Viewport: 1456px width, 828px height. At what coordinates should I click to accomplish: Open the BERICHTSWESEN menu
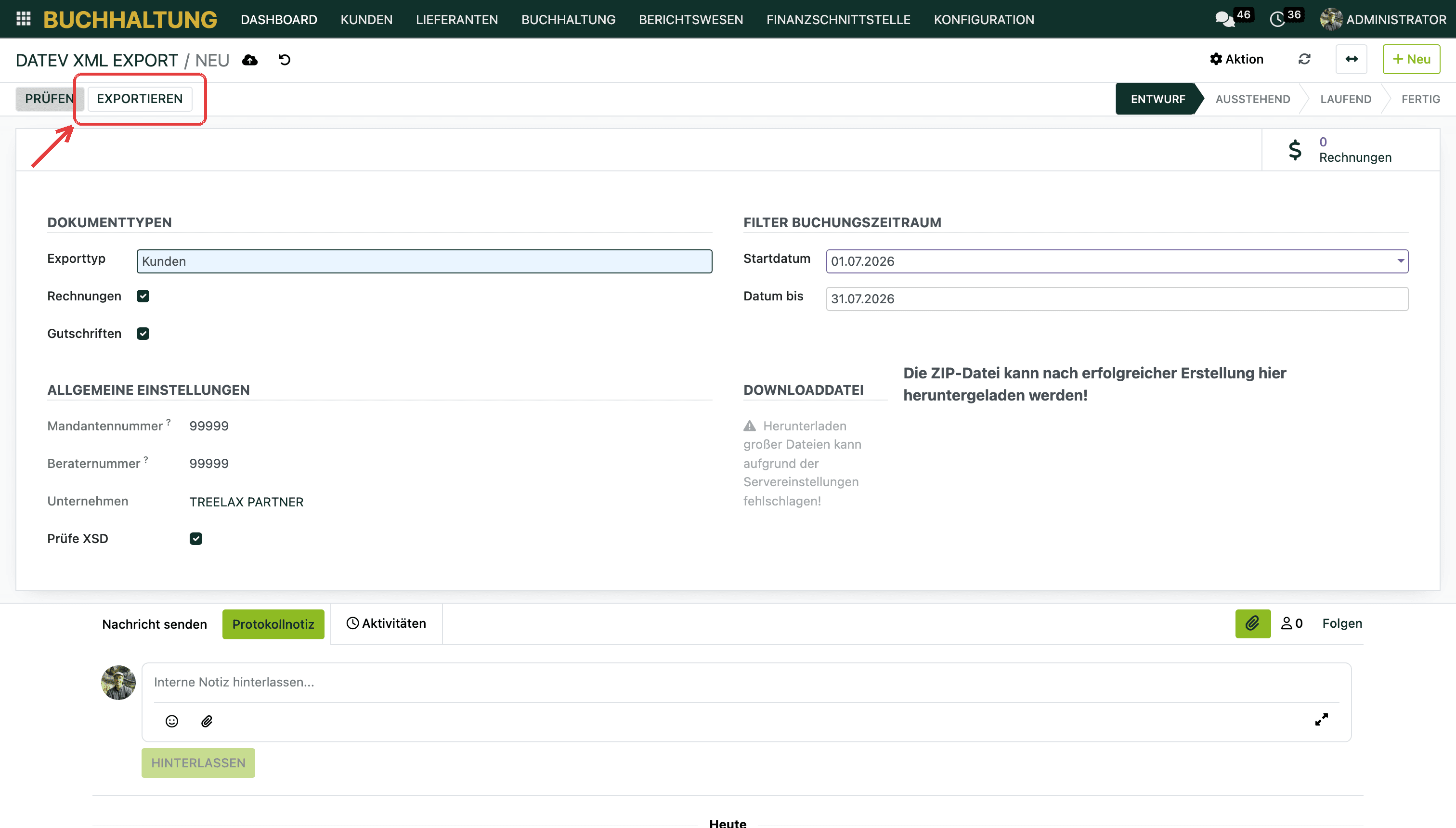click(691, 19)
